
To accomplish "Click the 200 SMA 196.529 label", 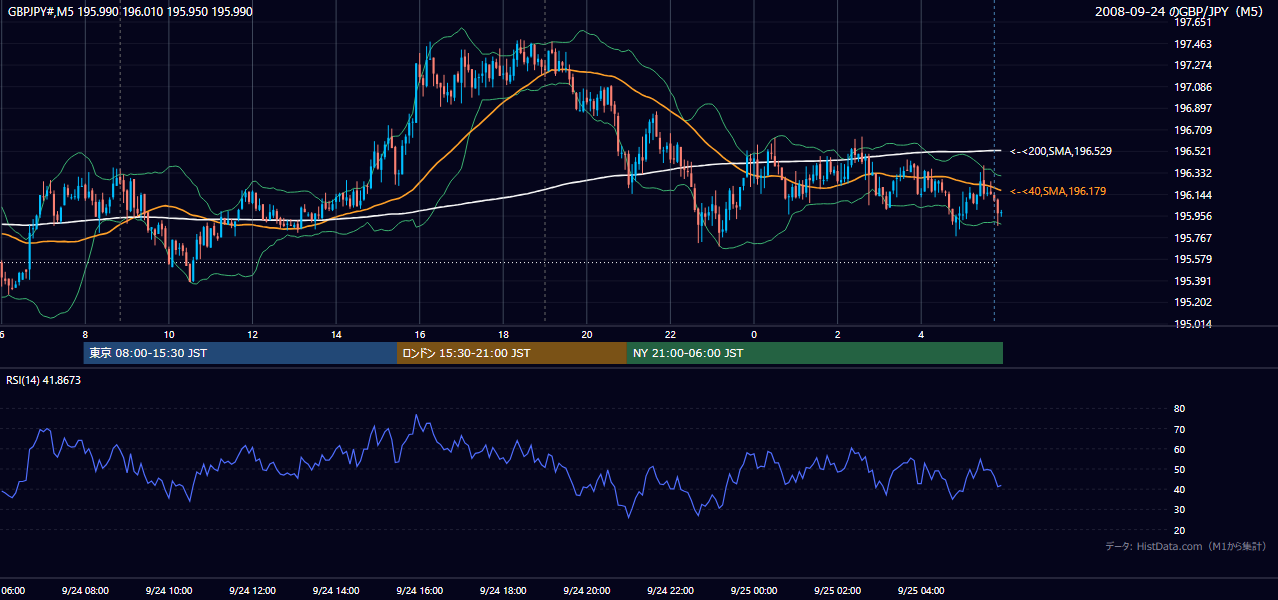I will 1061,151.
